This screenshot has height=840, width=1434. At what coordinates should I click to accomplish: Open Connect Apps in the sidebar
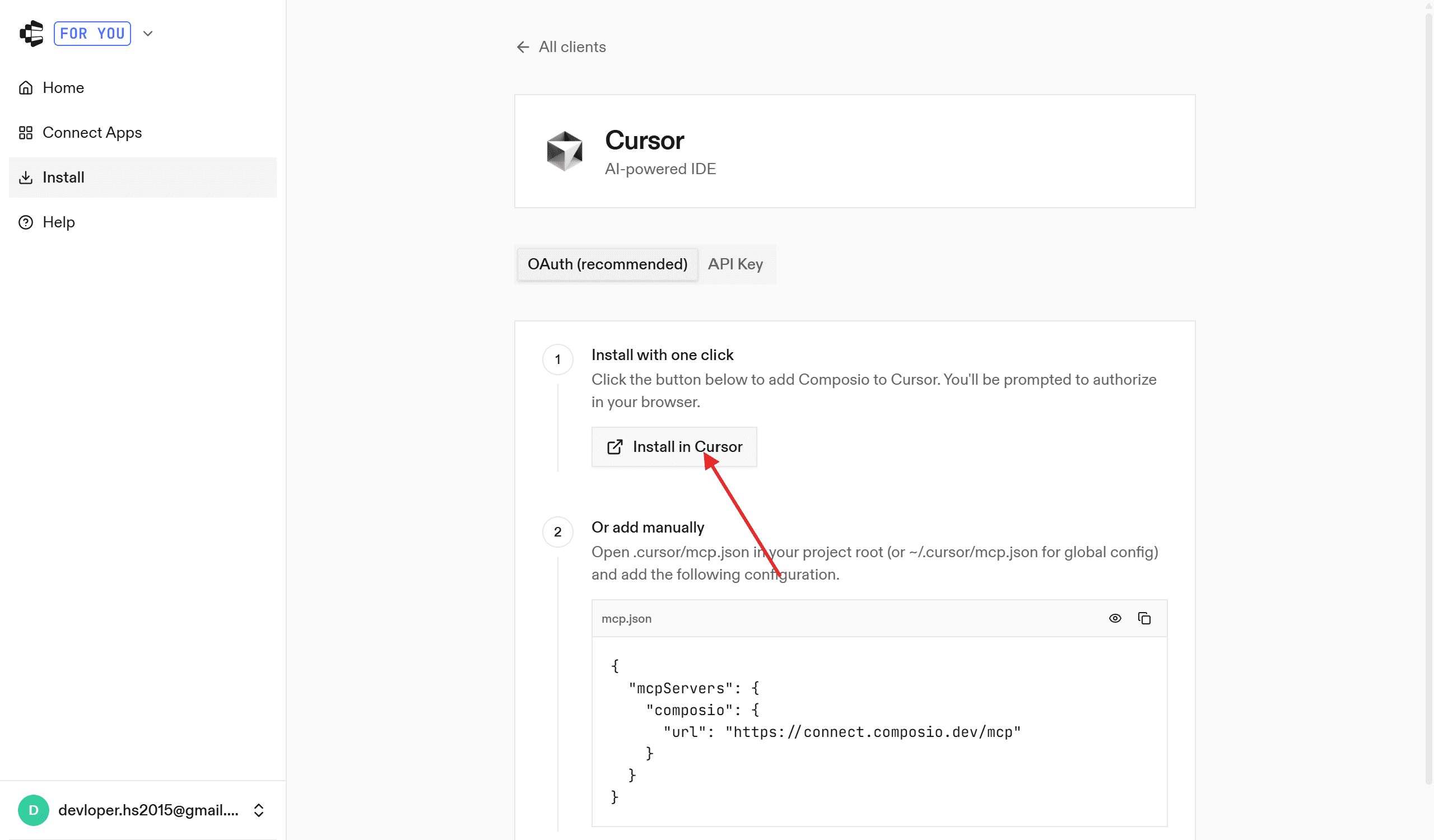coord(92,133)
